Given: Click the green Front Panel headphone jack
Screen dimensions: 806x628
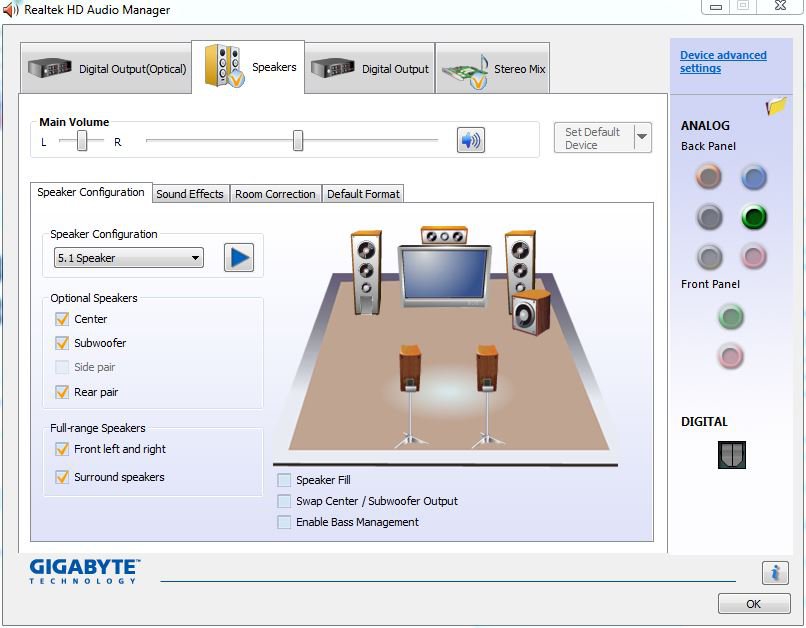Looking at the screenshot, I should [x=730, y=316].
